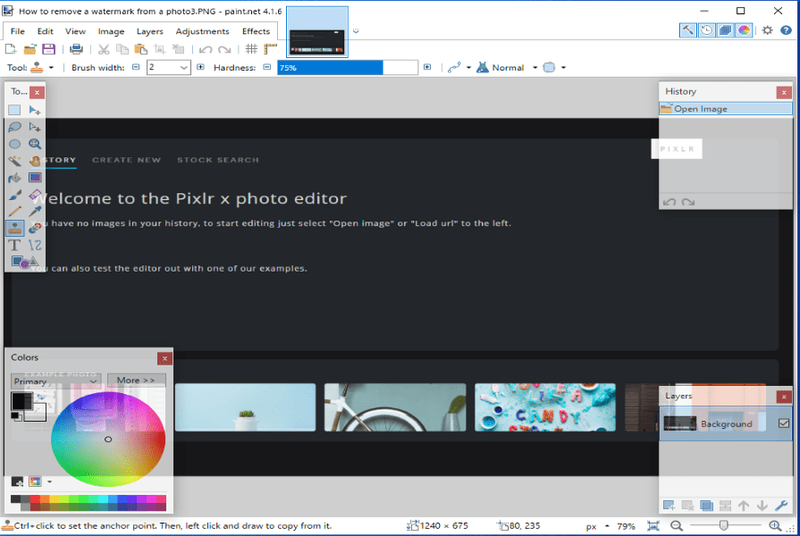Click the zoom slider in status bar
The image size is (800, 536).
point(723,525)
